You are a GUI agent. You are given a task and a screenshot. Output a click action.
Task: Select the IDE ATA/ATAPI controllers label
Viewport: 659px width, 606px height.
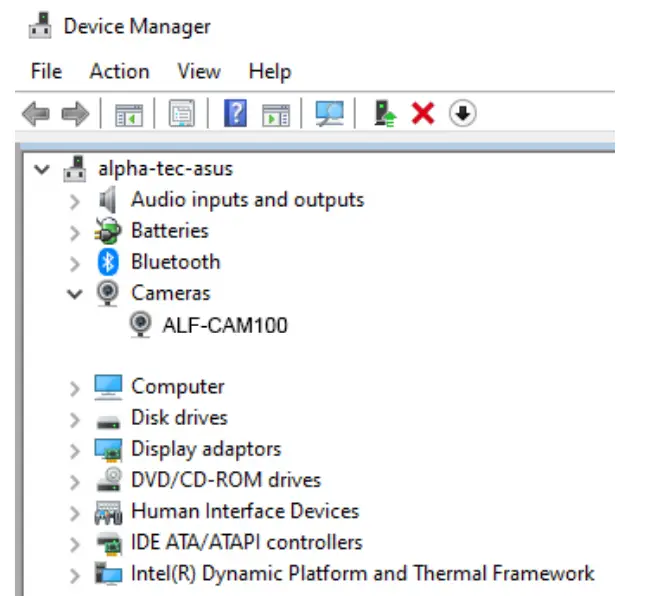(x=247, y=542)
